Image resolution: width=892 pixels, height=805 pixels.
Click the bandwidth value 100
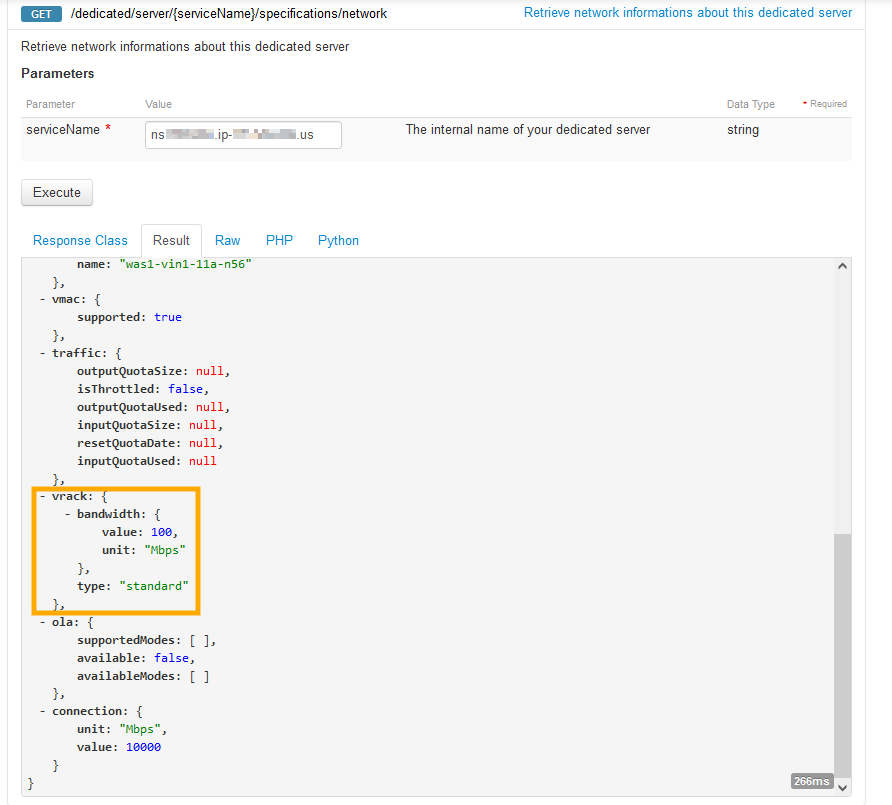162,532
